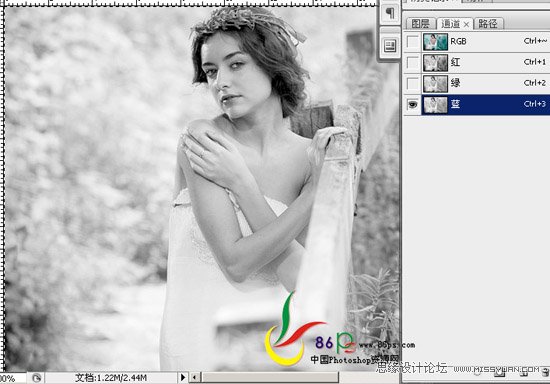Click the zoom percentage field in status bar
Screen dimensions: 550x384
13,378
